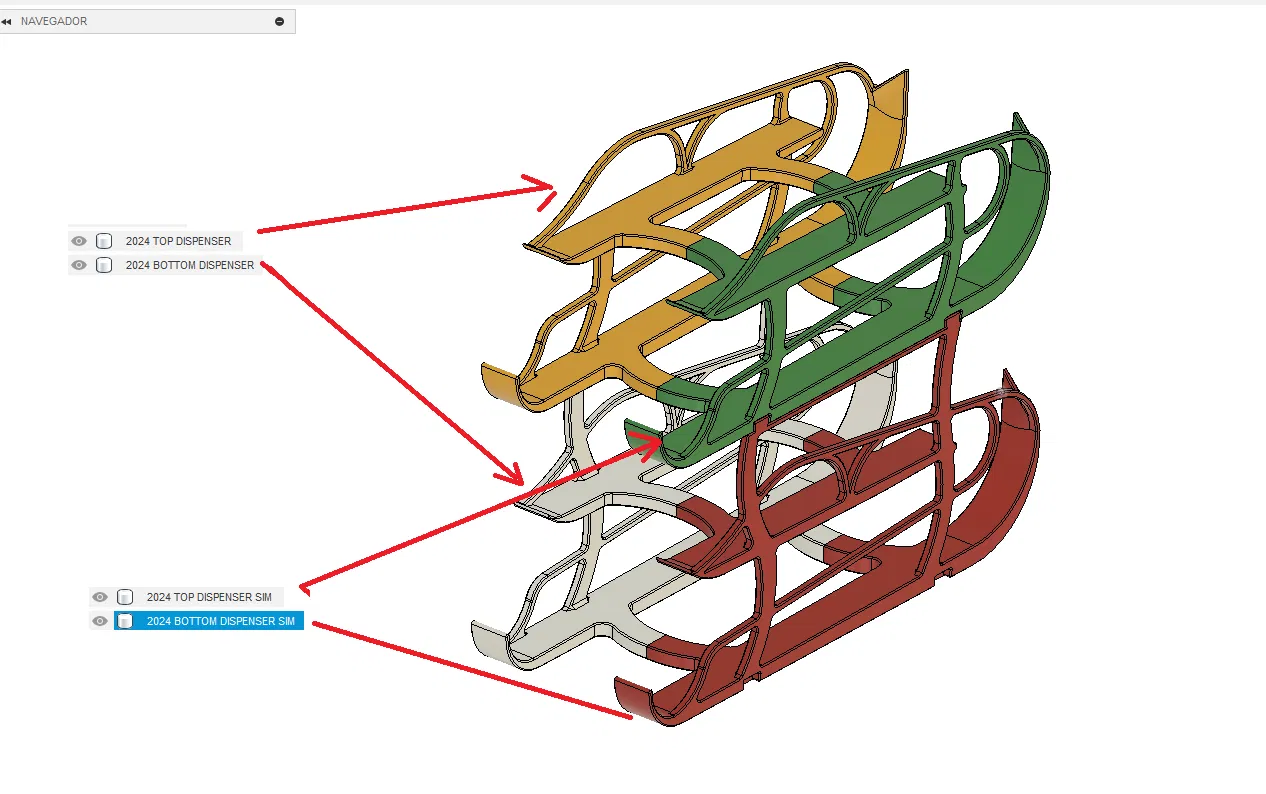1266x794 pixels.
Task: Toggle visibility of 2024 TOP DISPENSER SIM
Action: [x=100, y=597]
